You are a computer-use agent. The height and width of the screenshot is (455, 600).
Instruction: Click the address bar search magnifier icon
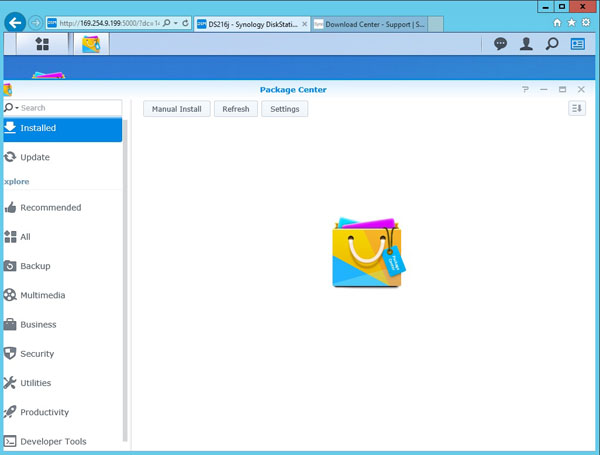click(166, 23)
